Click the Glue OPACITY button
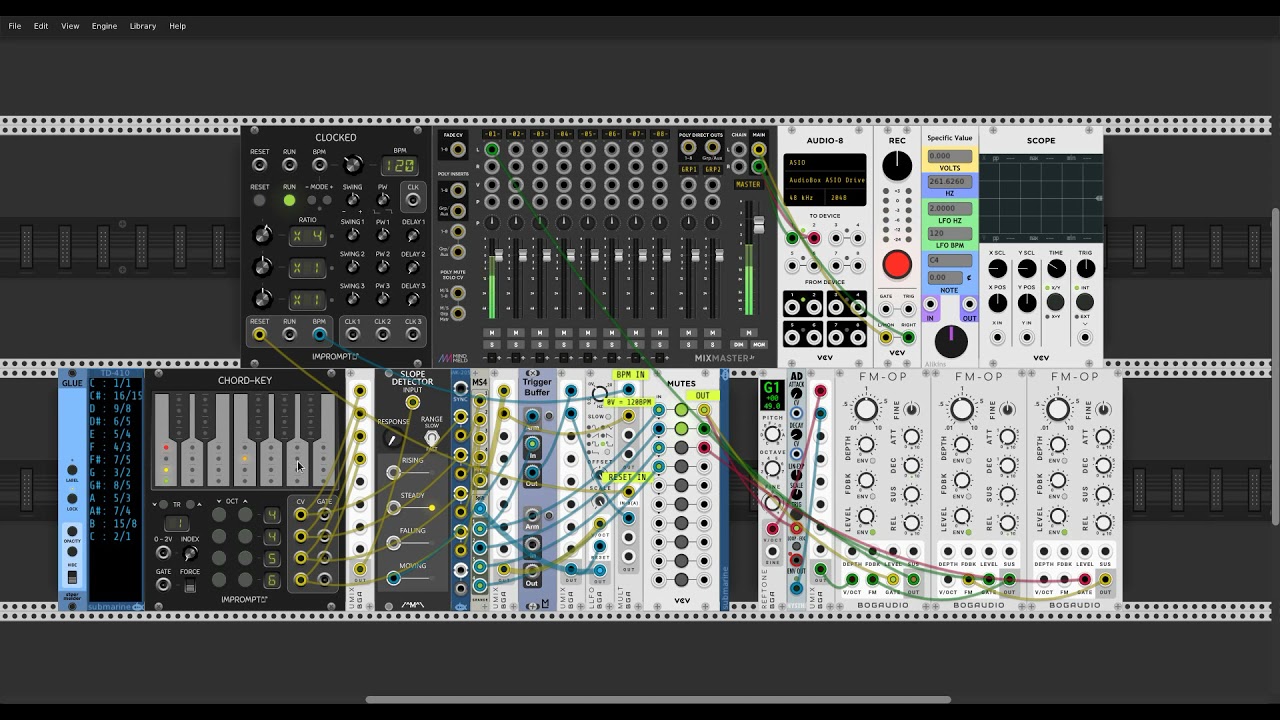 (x=72, y=530)
